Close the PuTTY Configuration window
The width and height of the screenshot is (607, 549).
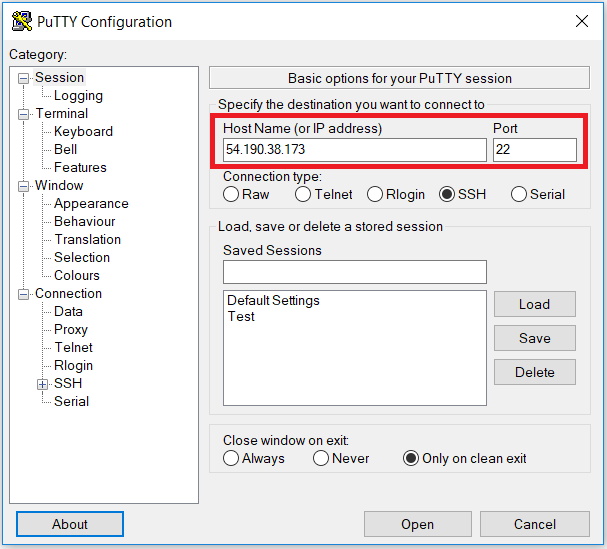[x=582, y=21]
